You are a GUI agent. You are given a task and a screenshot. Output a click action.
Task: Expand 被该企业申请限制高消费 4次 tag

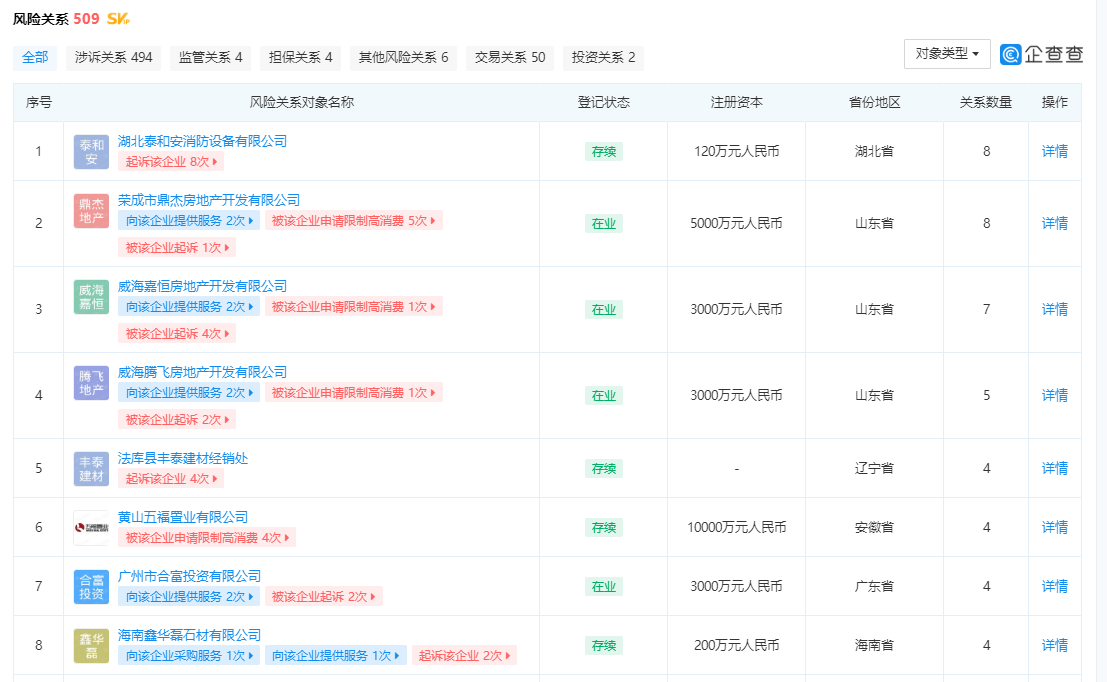click(x=207, y=538)
